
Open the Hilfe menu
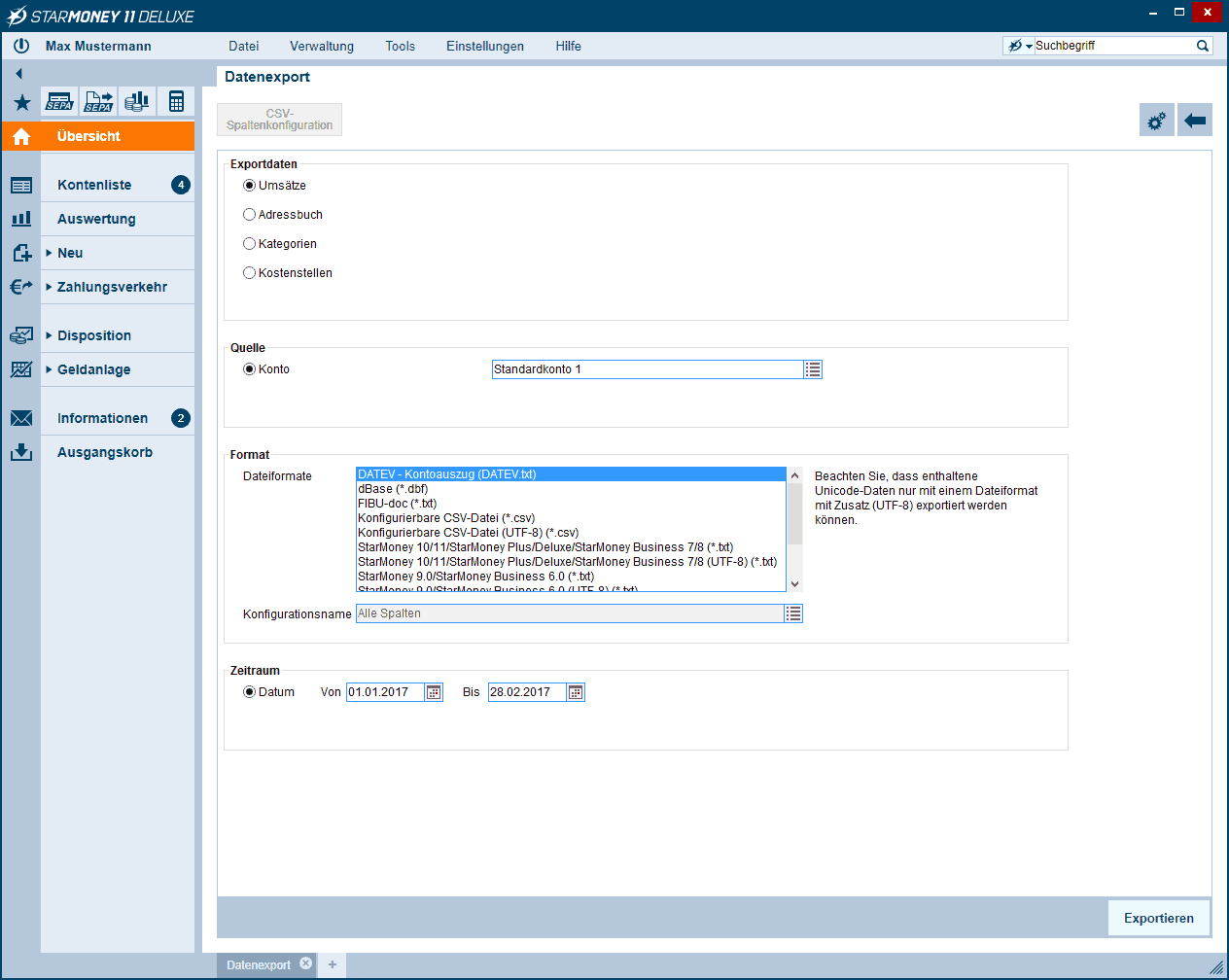[569, 46]
